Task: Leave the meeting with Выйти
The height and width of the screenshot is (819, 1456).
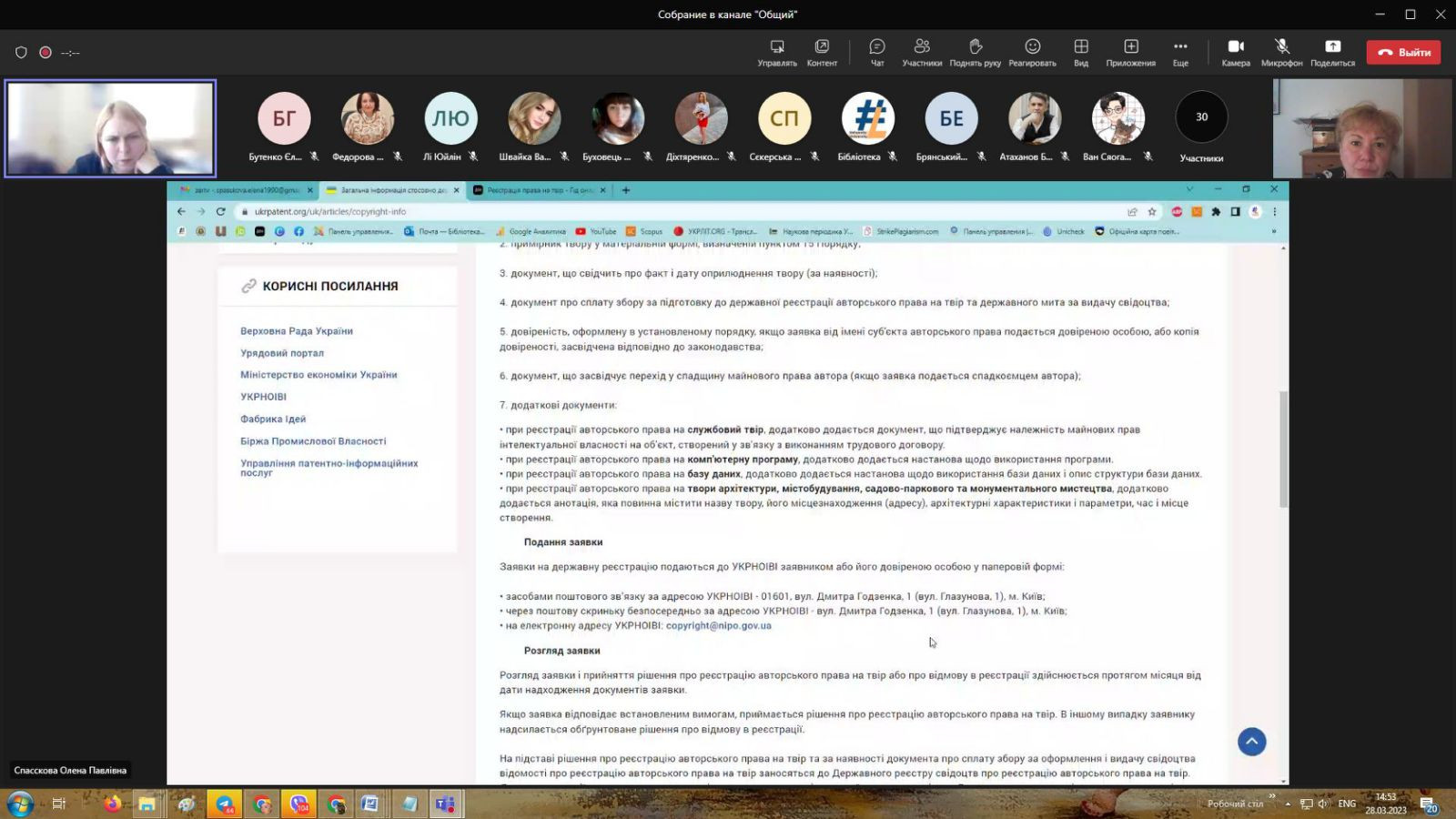Action: pos(1403,53)
